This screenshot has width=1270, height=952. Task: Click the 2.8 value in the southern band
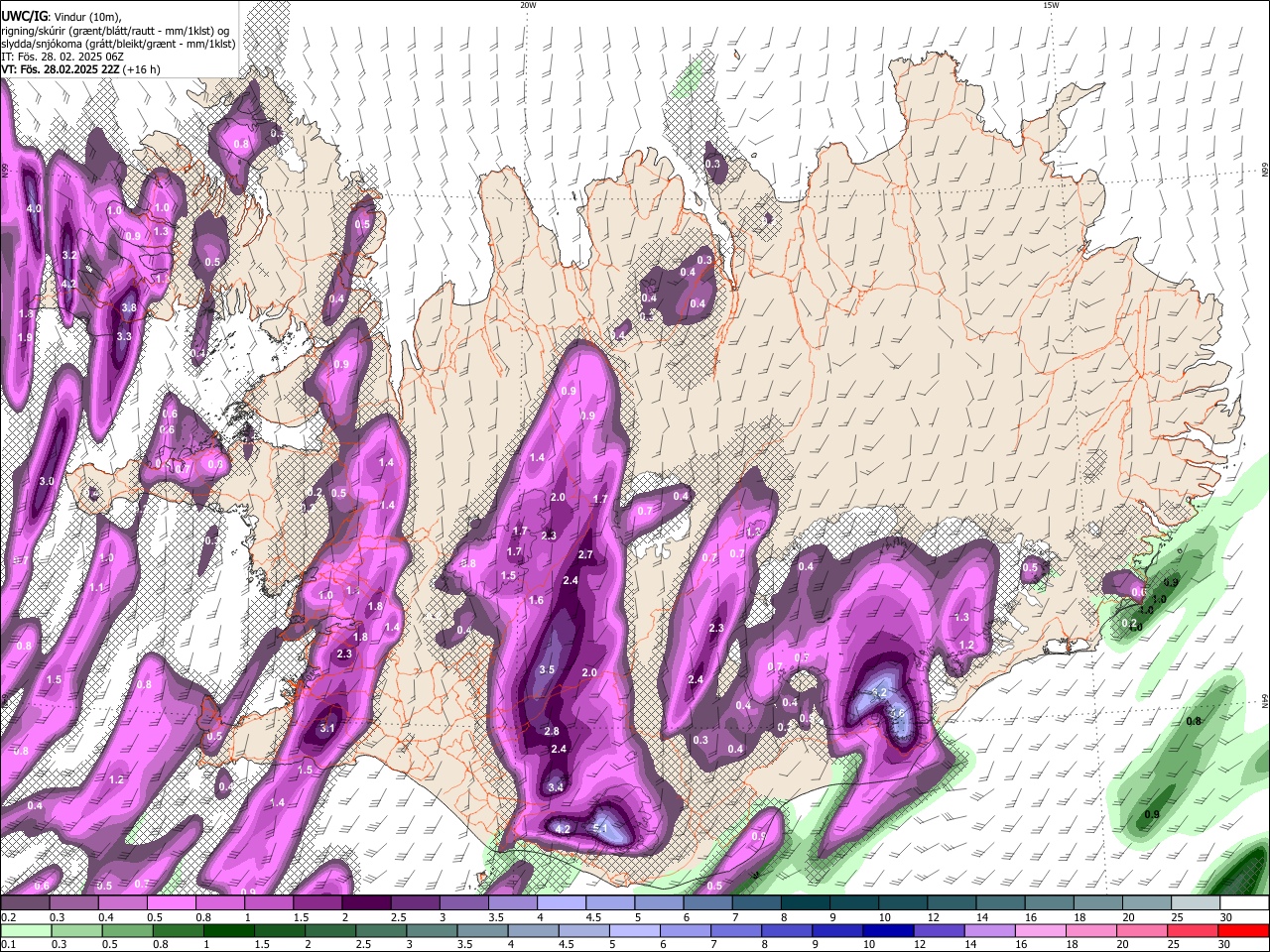[x=552, y=731]
